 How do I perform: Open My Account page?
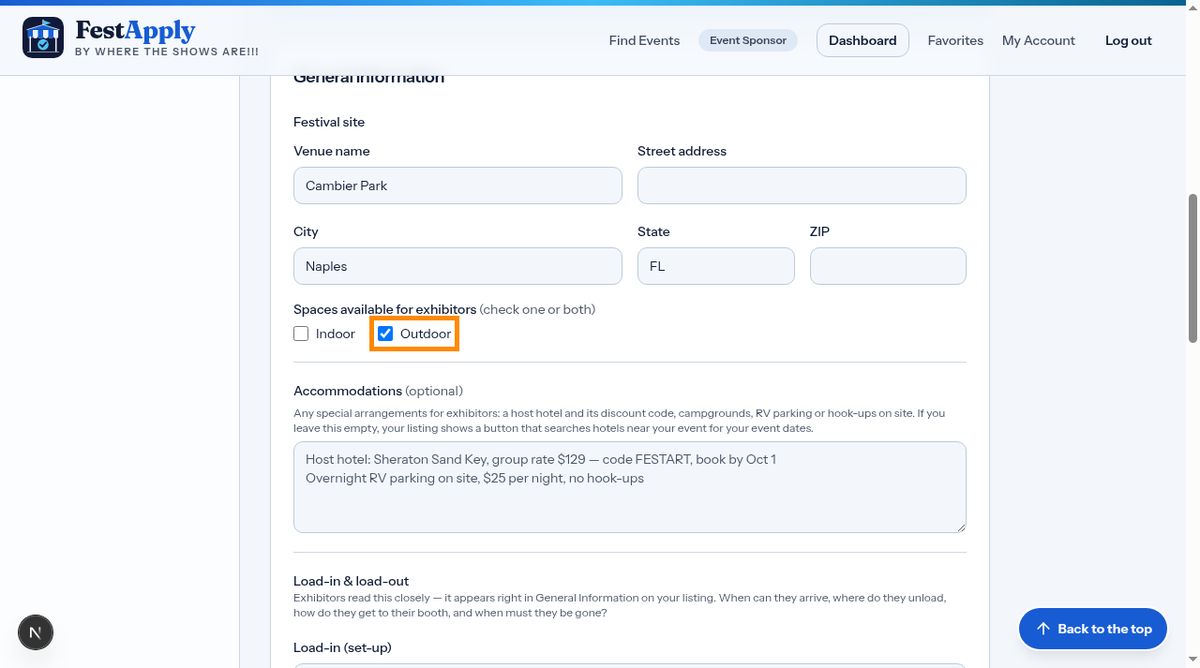1038,41
